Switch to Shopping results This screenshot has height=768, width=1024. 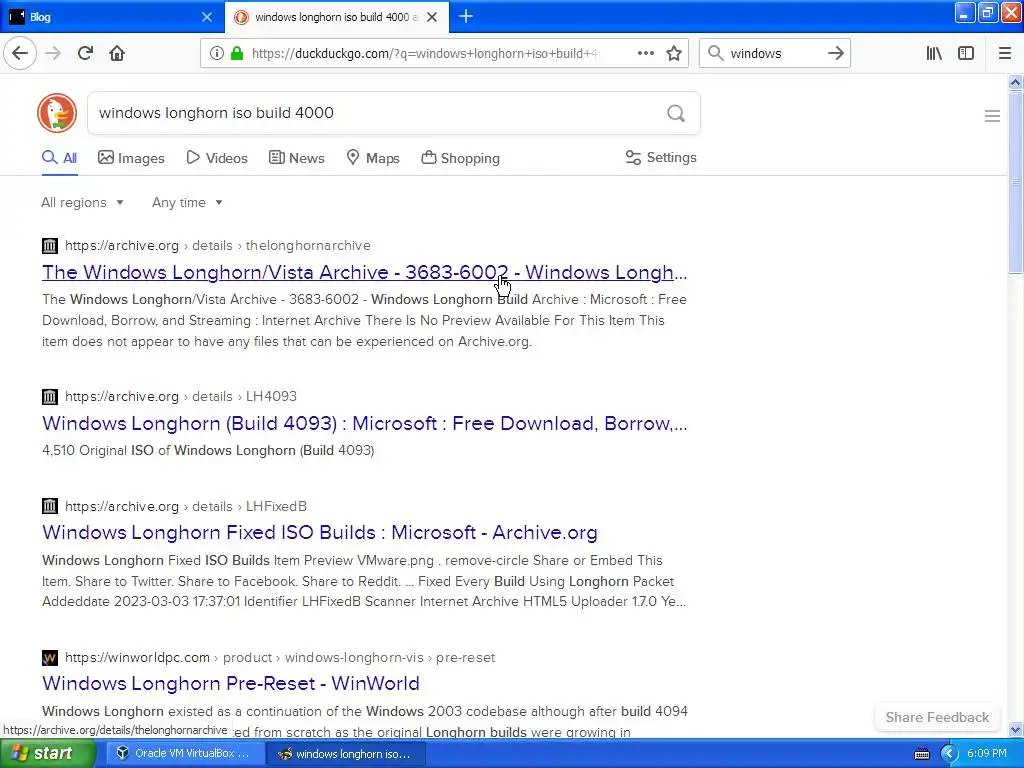pyautogui.click(x=460, y=158)
